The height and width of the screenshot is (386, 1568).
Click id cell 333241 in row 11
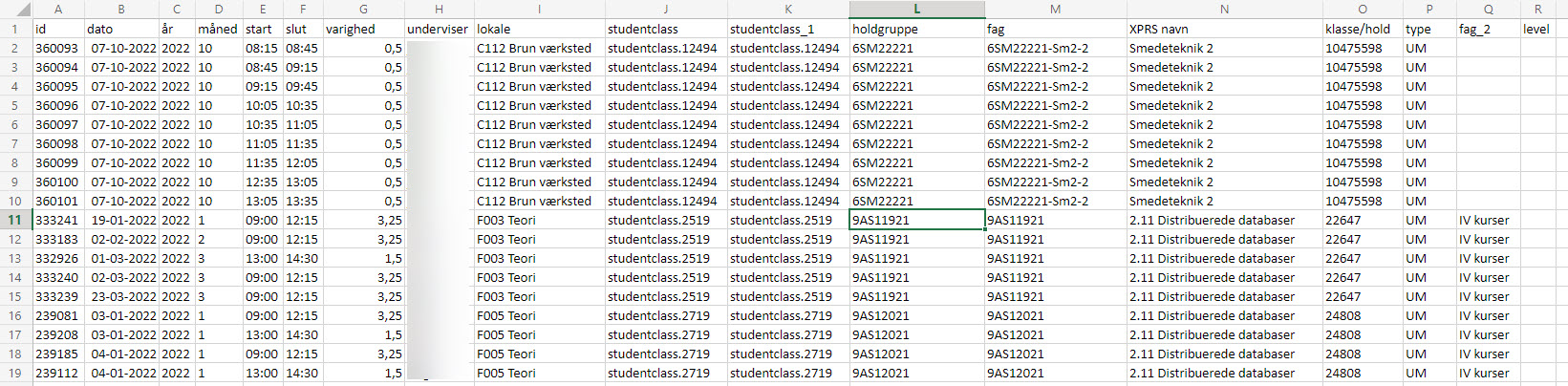tap(57, 220)
